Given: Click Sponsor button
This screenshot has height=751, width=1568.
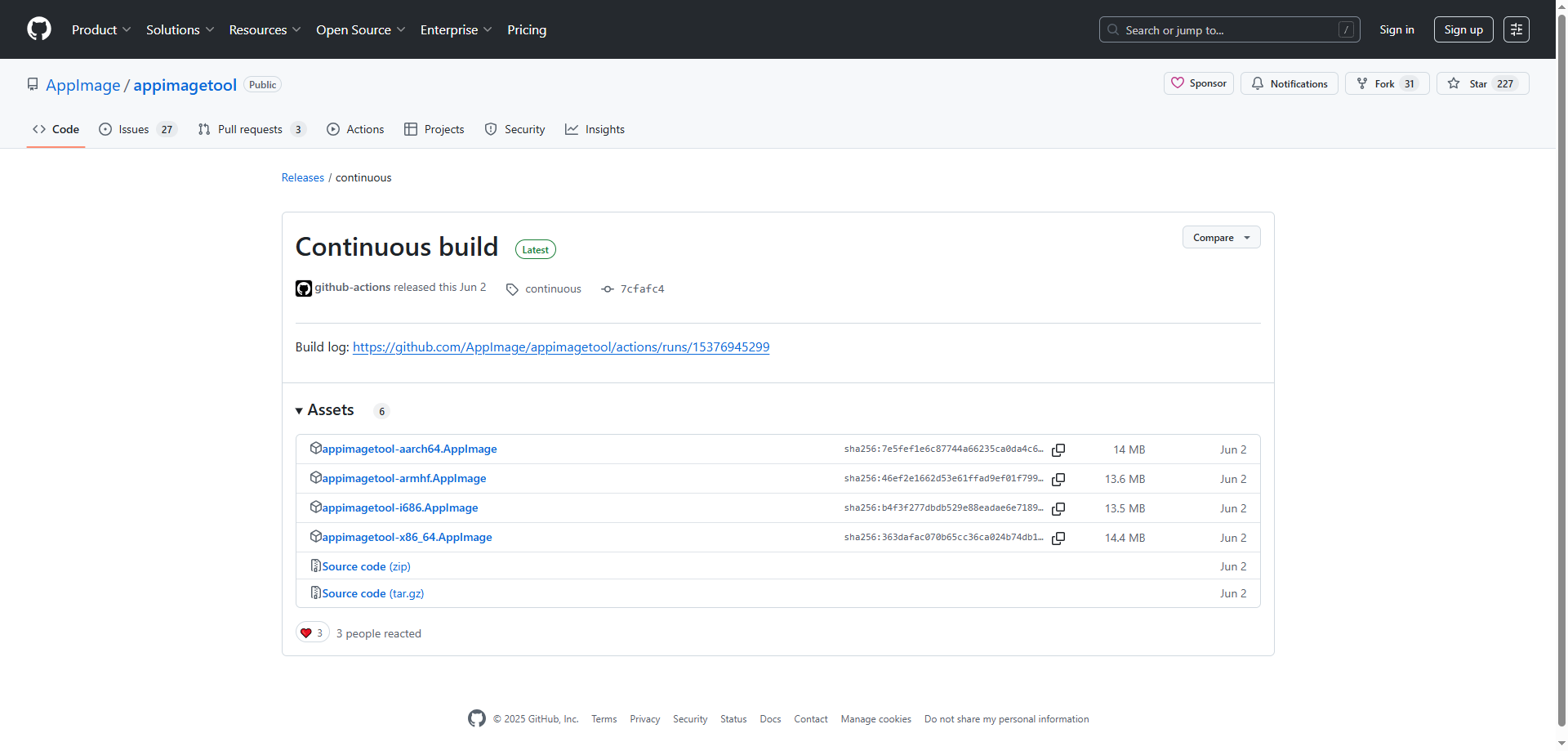Looking at the screenshot, I should point(1199,83).
